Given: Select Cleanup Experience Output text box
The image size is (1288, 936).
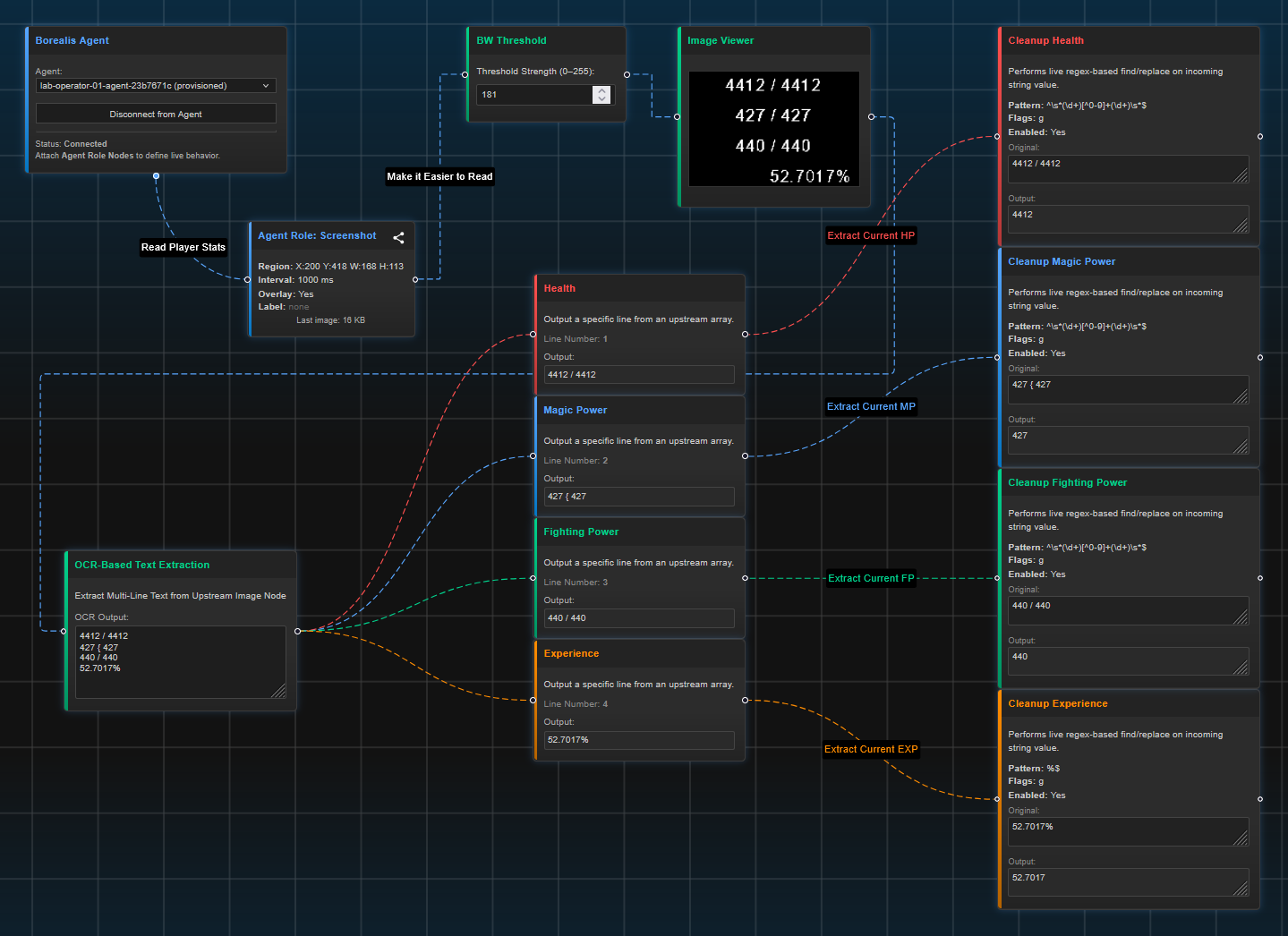Looking at the screenshot, I should tap(1129, 883).
